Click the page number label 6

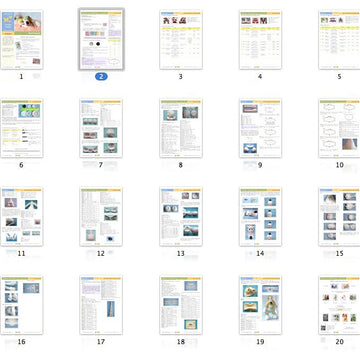(x=21, y=165)
